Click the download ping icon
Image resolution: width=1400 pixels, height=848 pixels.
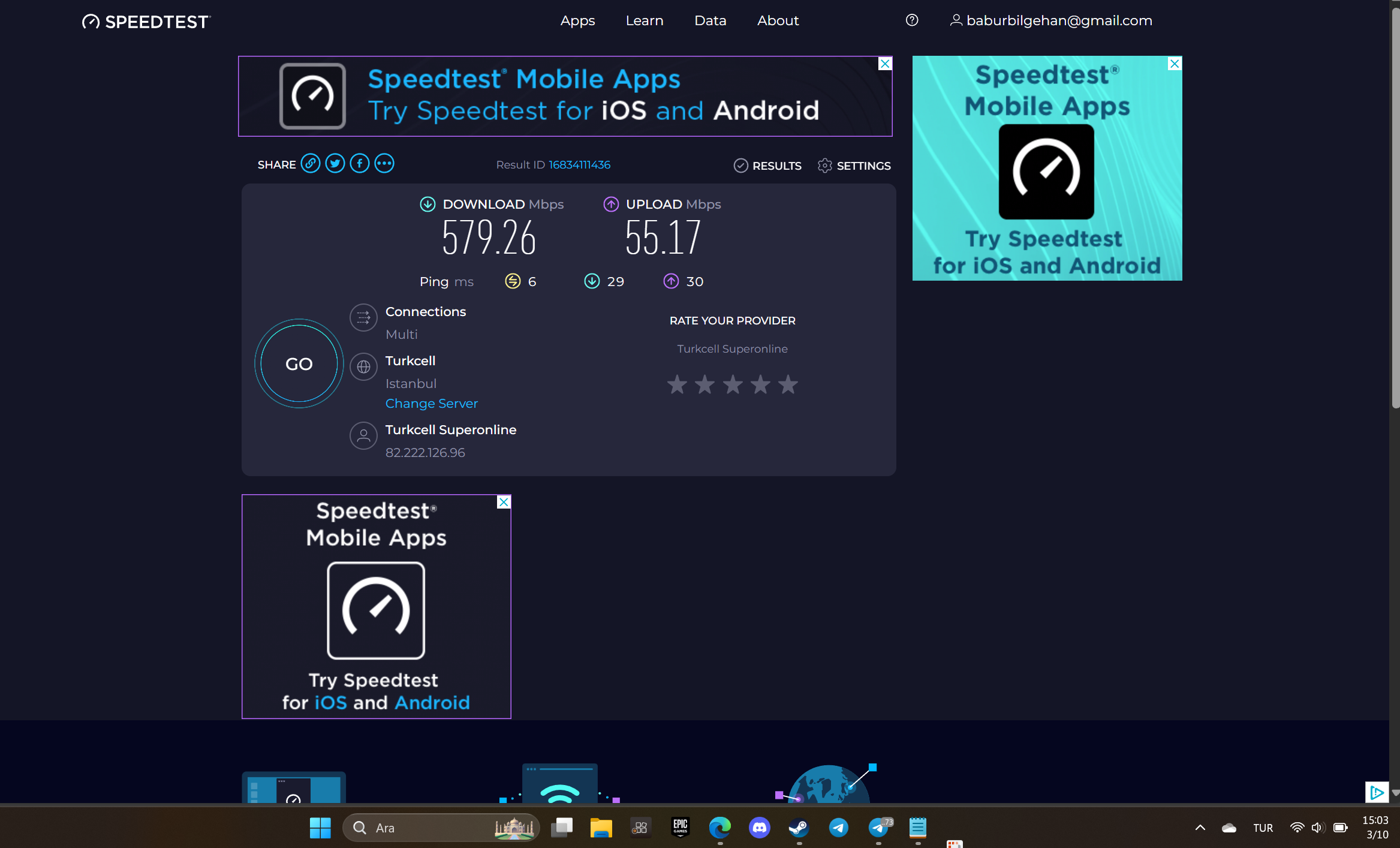592,281
